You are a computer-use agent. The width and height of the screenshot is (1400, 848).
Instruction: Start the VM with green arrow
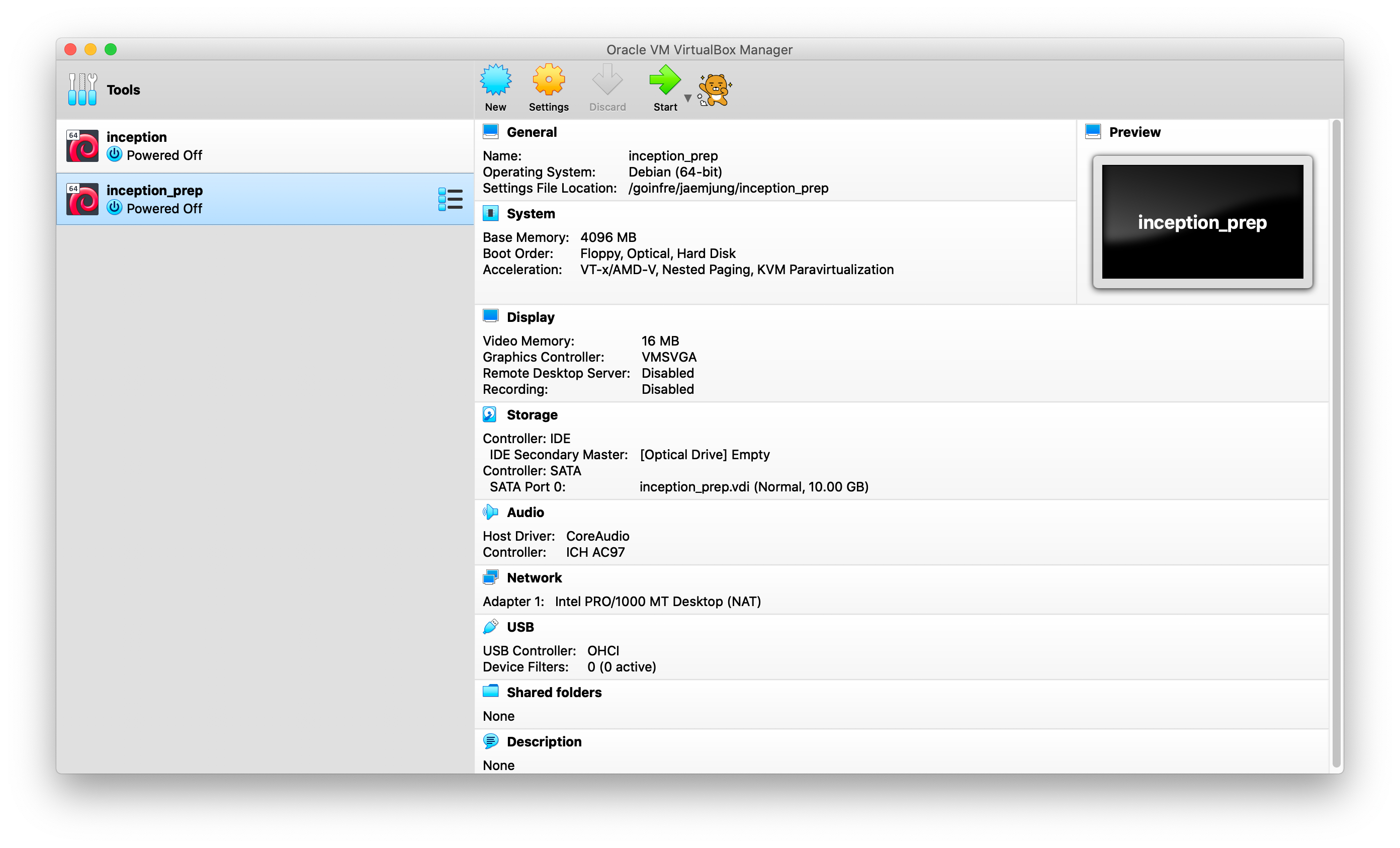click(665, 80)
